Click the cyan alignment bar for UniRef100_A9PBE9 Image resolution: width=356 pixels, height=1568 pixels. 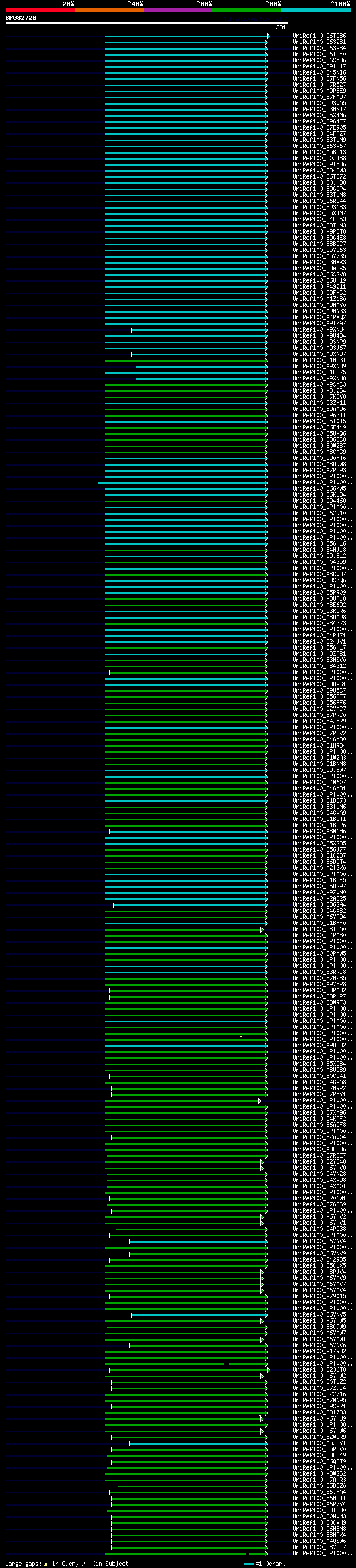[186, 91]
